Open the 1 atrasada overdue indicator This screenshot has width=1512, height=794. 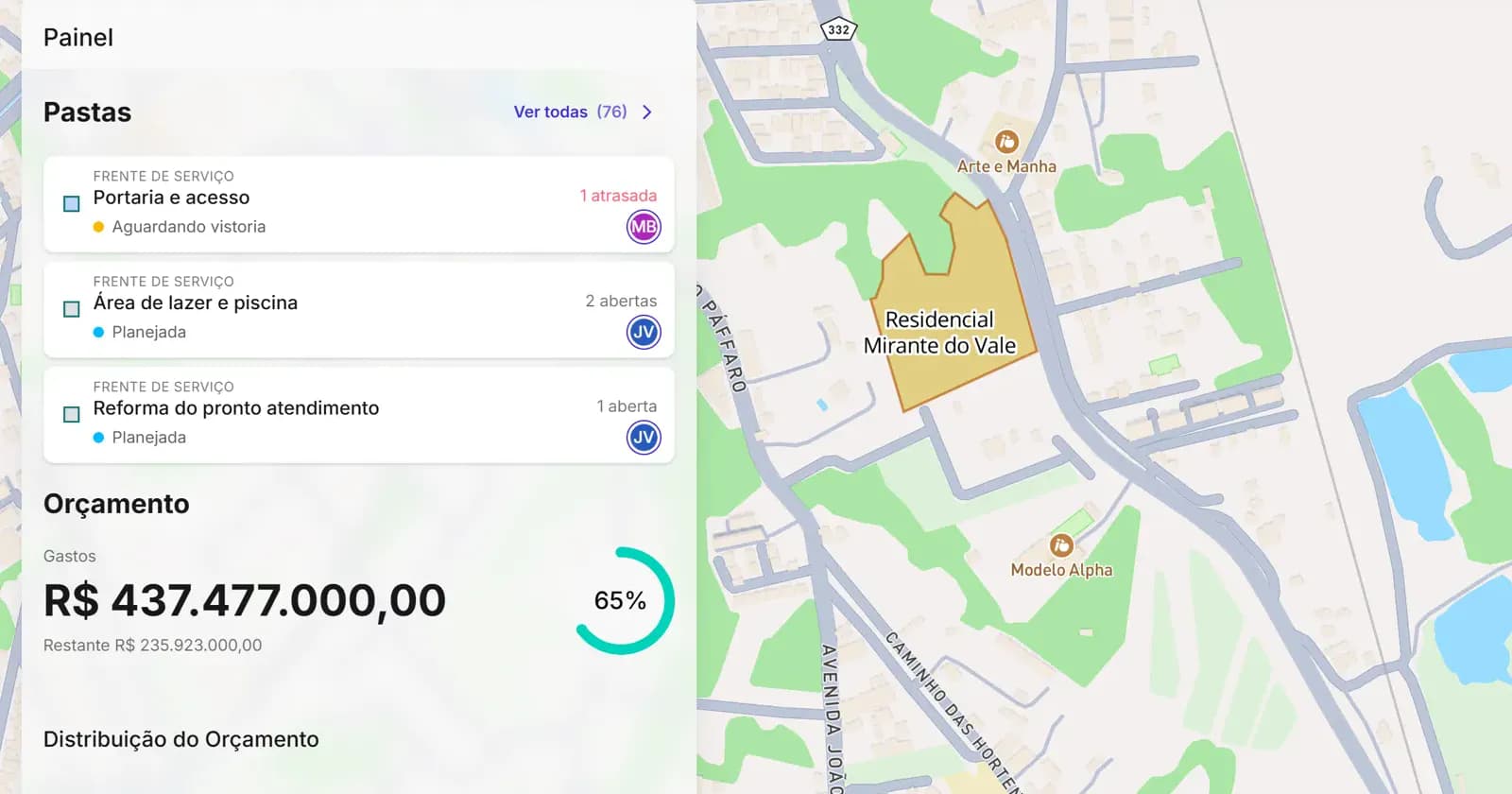(x=618, y=196)
